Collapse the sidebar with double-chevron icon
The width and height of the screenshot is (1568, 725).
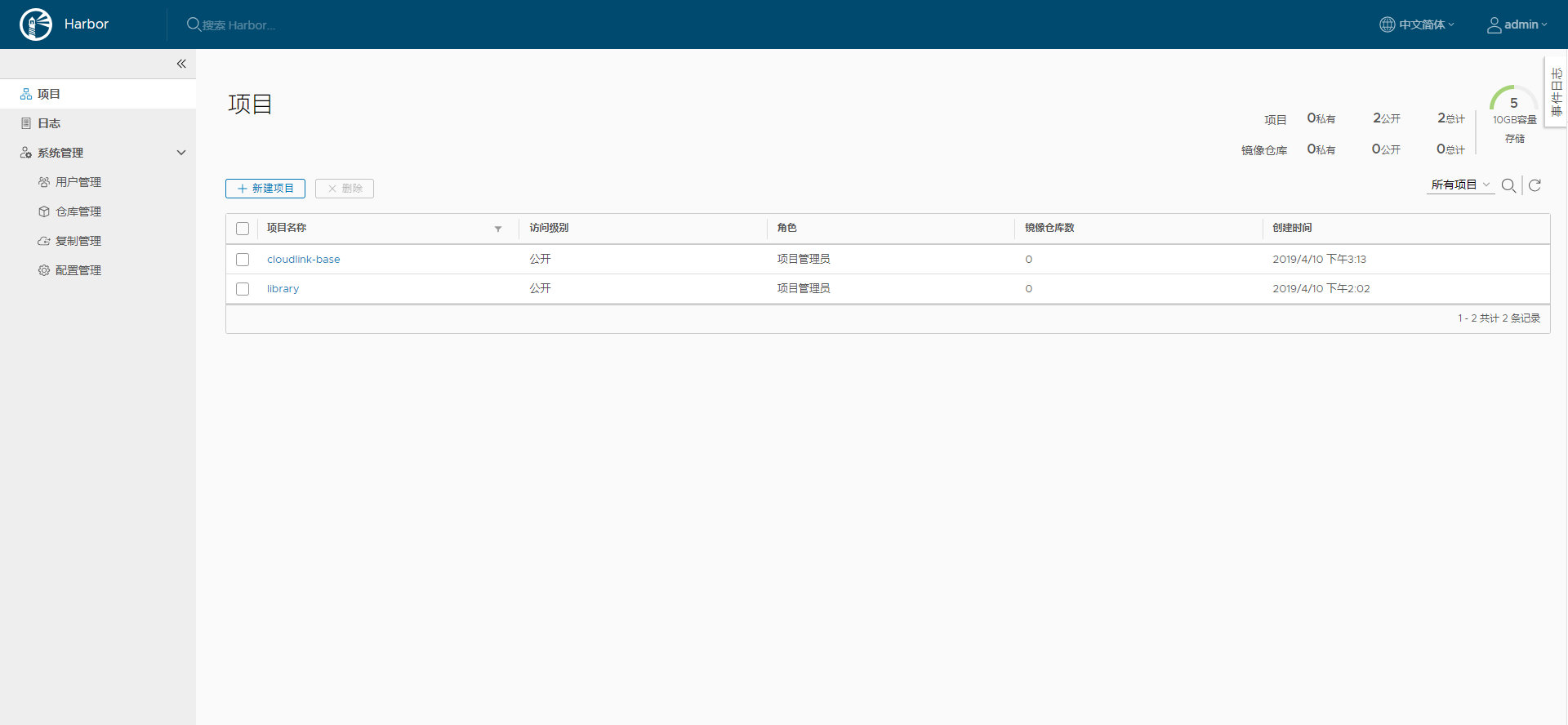(x=181, y=64)
